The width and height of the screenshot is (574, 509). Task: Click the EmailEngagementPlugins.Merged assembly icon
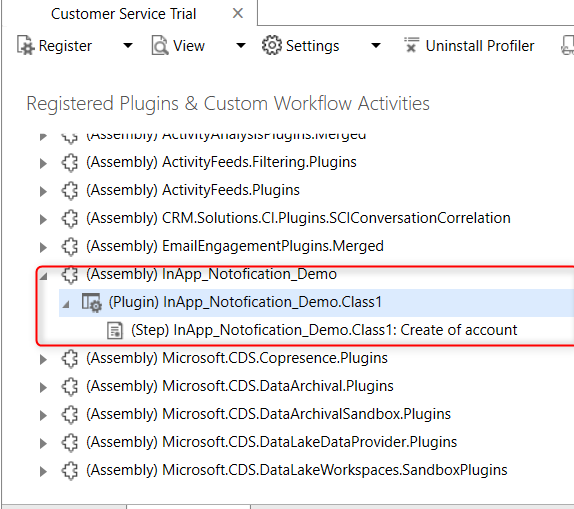point(70,246)
